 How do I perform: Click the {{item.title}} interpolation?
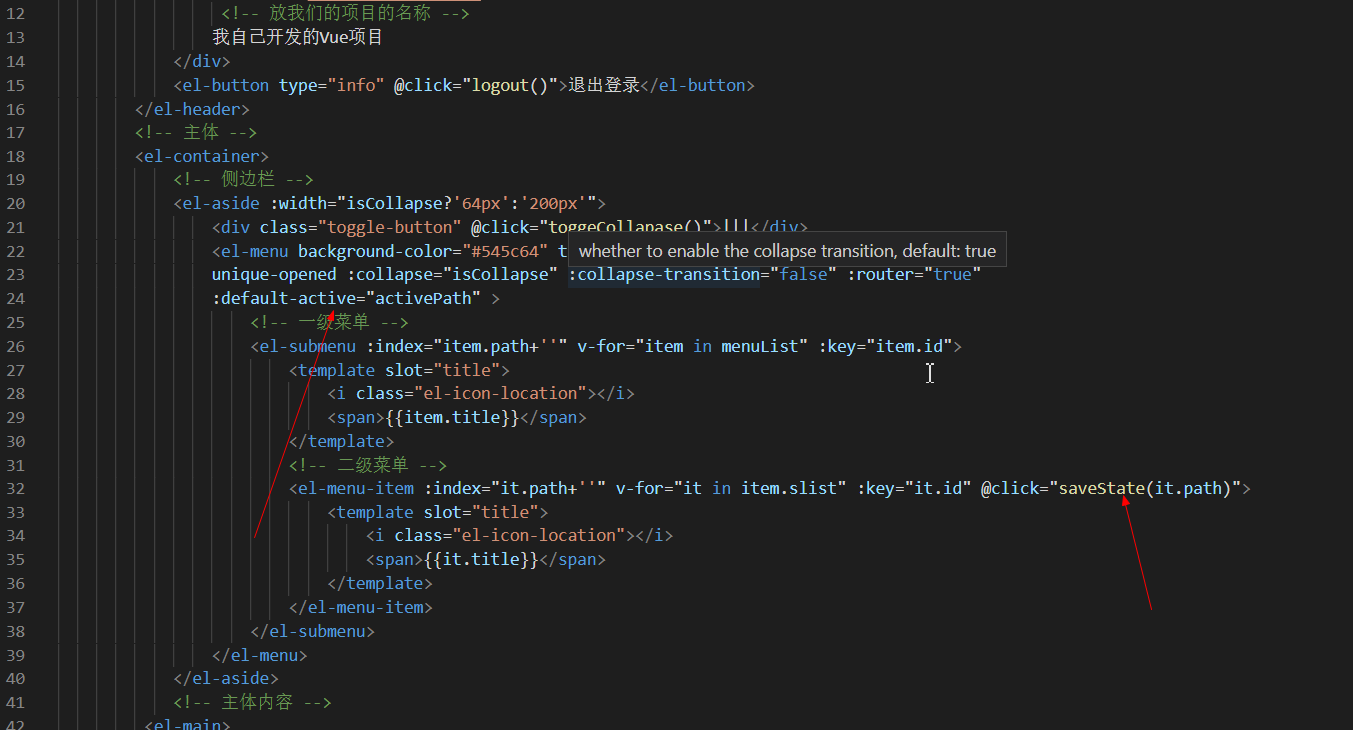tap(452, 417)
